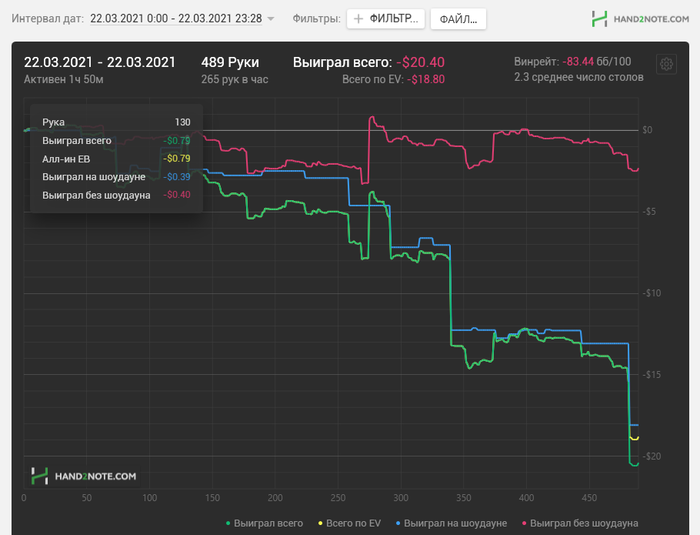Click the x-axis label 250
This screenshot has height=535, width=700.
(338, 498)
